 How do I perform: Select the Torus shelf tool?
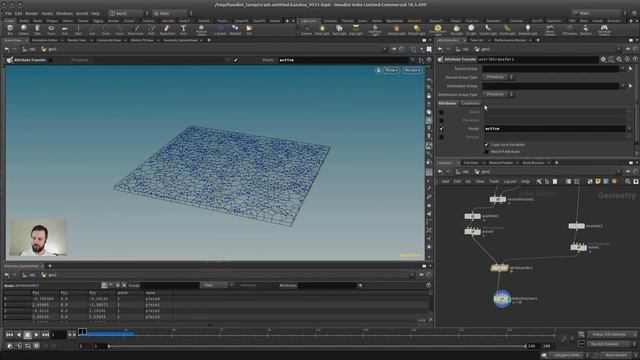click(x=51, y=29)
